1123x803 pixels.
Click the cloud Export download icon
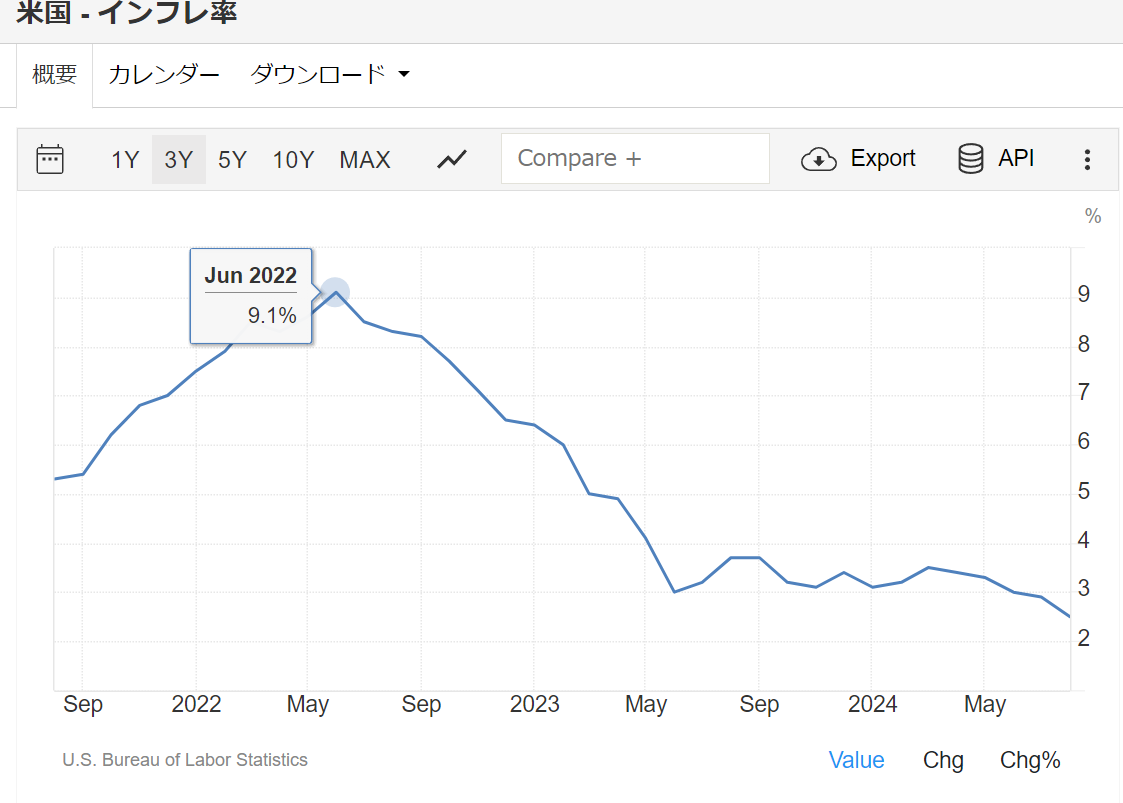[819, 159]
